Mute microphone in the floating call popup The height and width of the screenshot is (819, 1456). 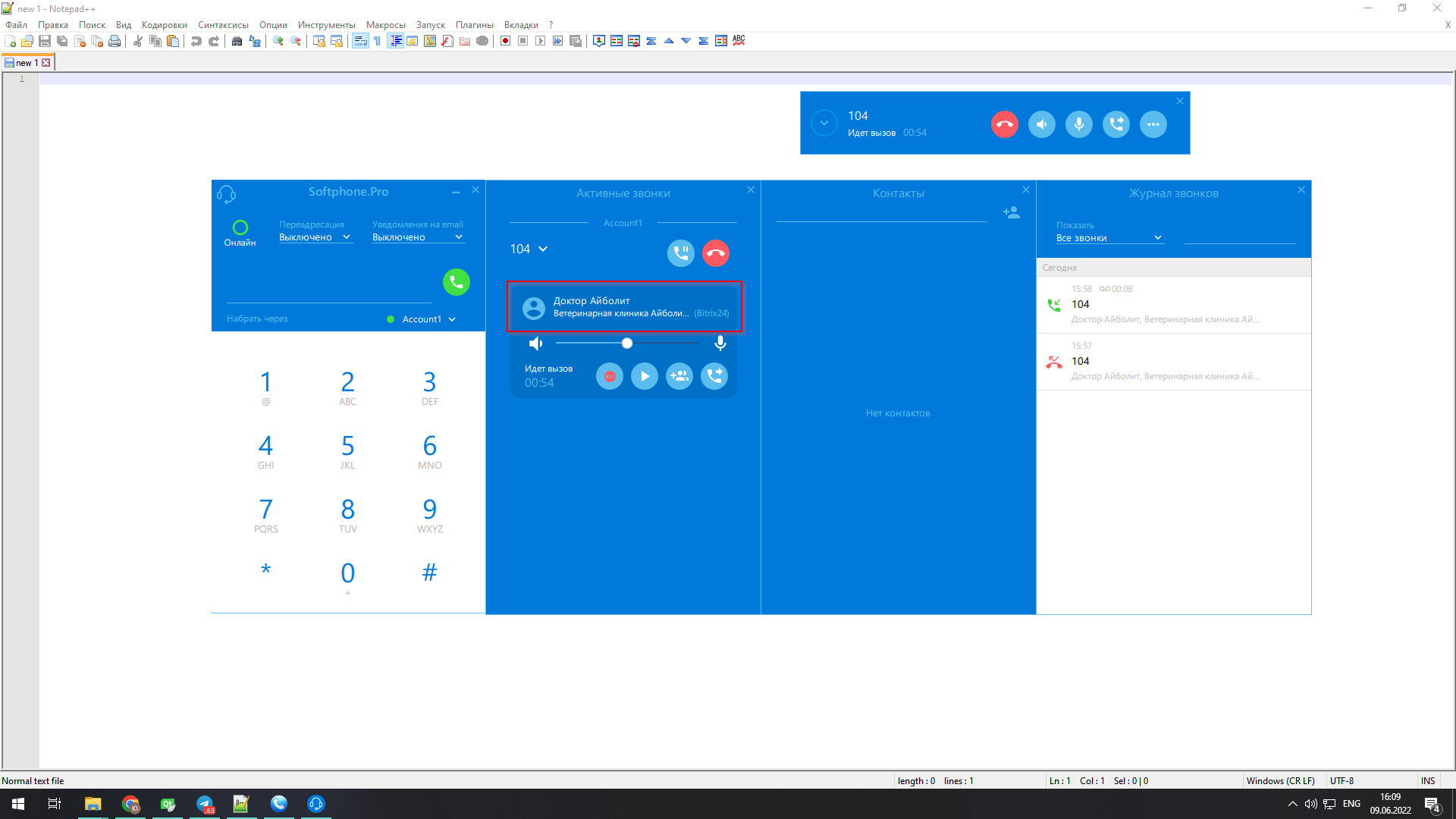click(x=1078, y=124)
